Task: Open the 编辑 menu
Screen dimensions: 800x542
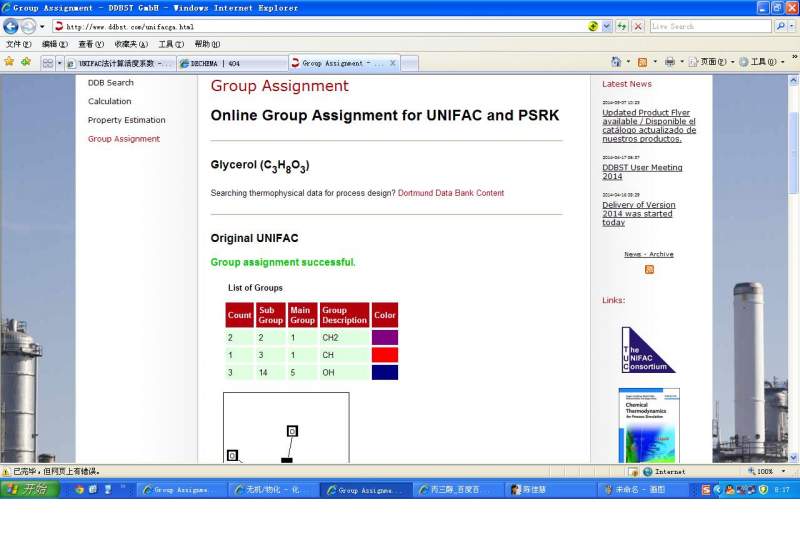Action: click(55, 44)
